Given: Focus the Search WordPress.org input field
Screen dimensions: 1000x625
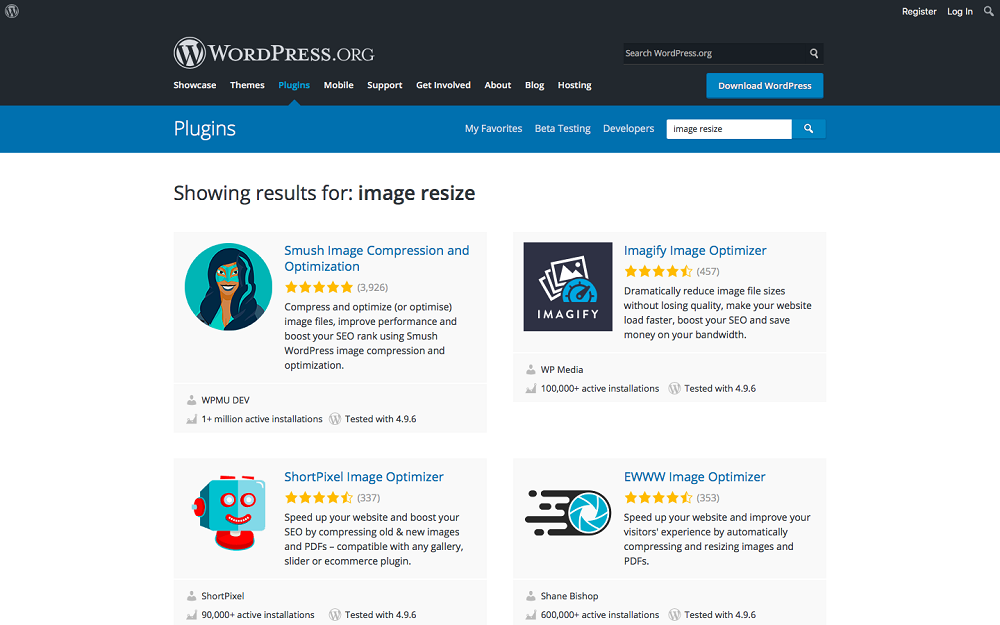Looking at the screenshot, I should [x=714, y=54].
